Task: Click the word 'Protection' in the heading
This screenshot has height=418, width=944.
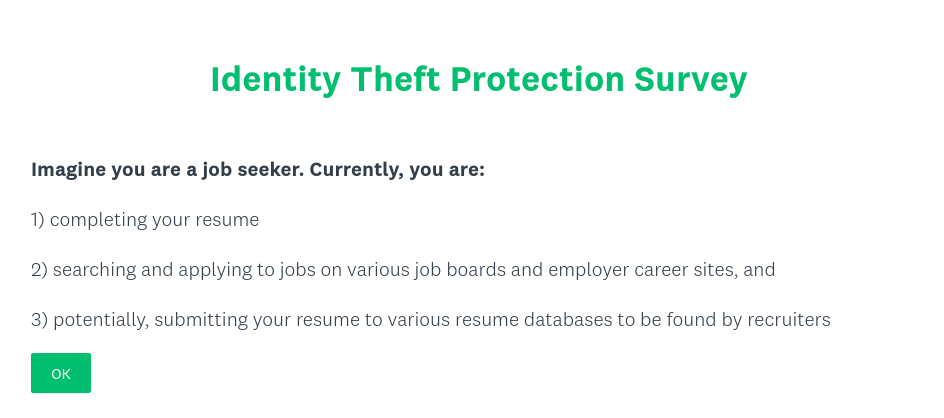Action: pyautogui.click(x=538, y=79)
